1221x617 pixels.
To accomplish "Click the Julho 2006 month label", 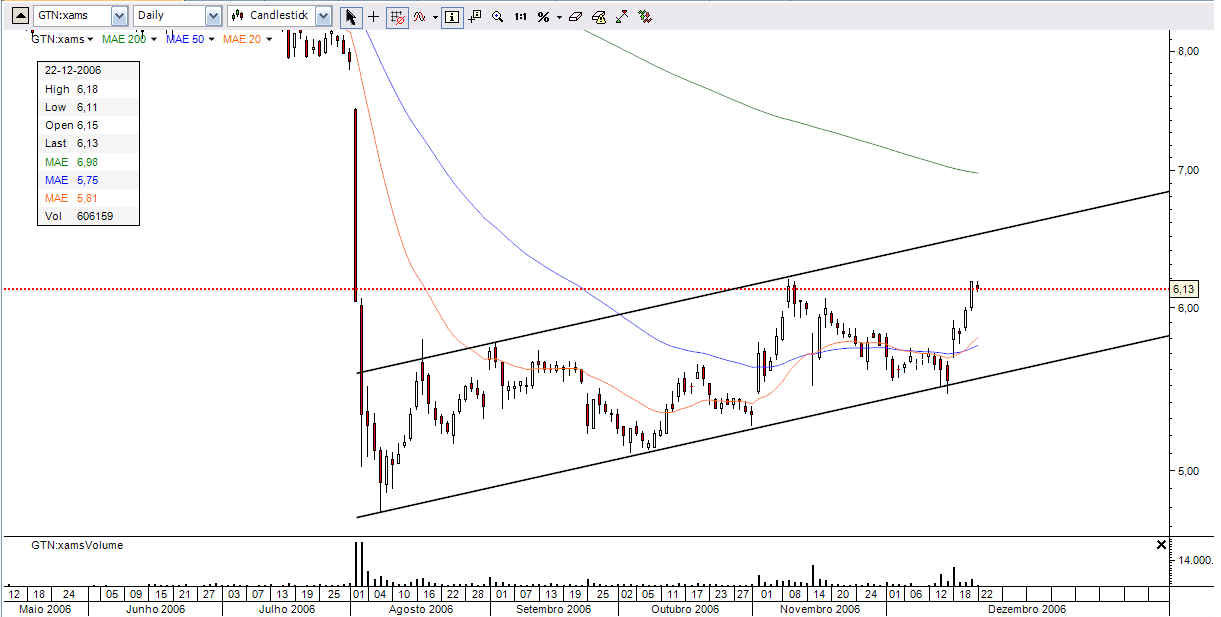I will coord(287,609).
